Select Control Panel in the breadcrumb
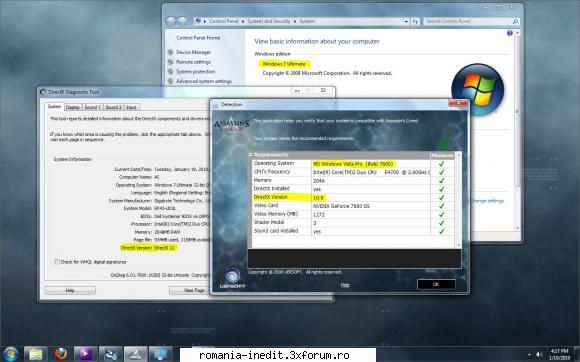 [223, 21]
